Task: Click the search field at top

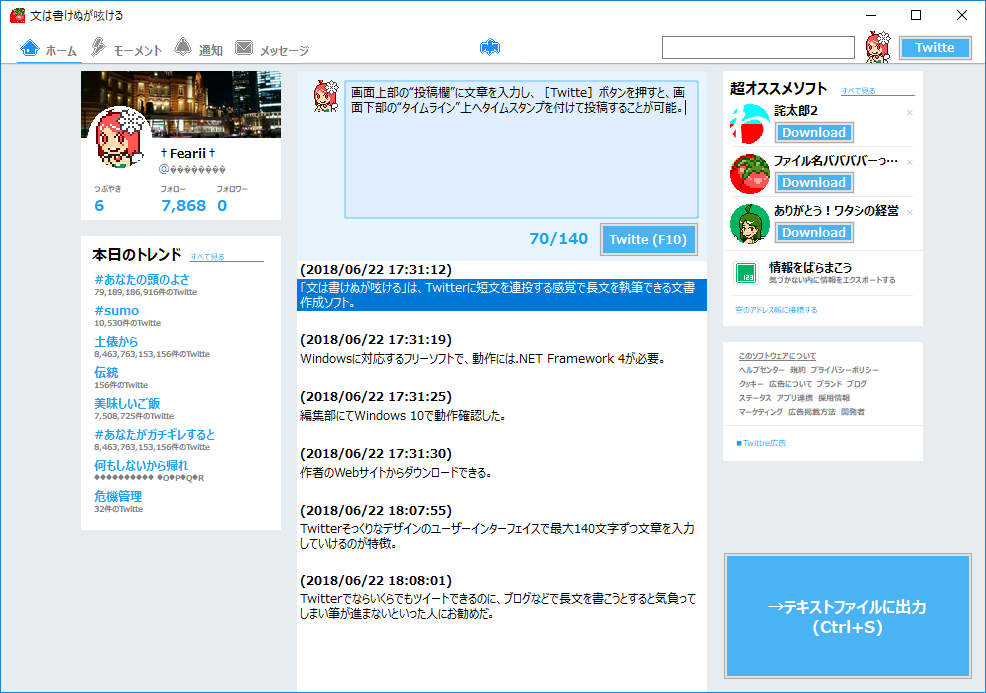Action: click(758, 46)
